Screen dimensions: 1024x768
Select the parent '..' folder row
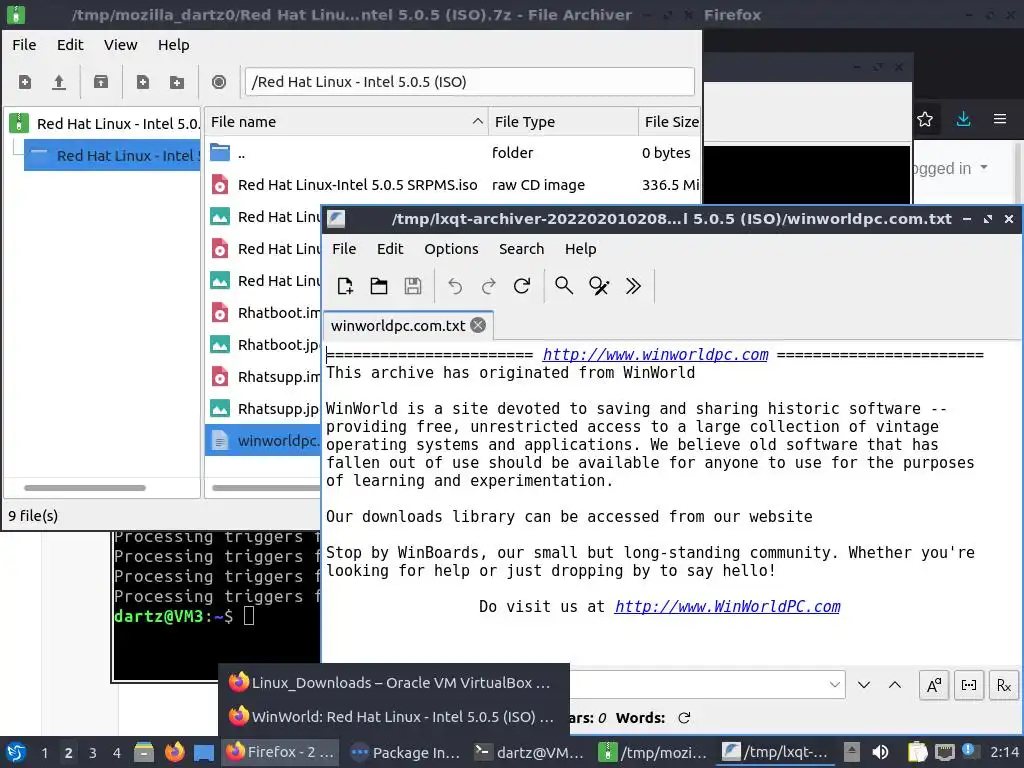[x=453, y=153]
